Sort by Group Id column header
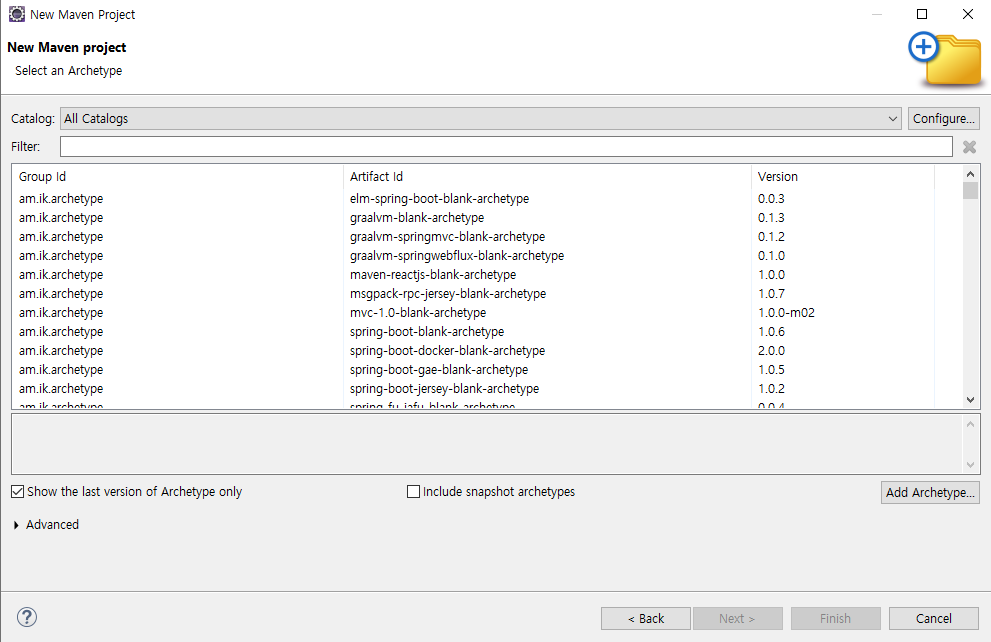Screen dimensions: 991x642 (x=178, y=177)
